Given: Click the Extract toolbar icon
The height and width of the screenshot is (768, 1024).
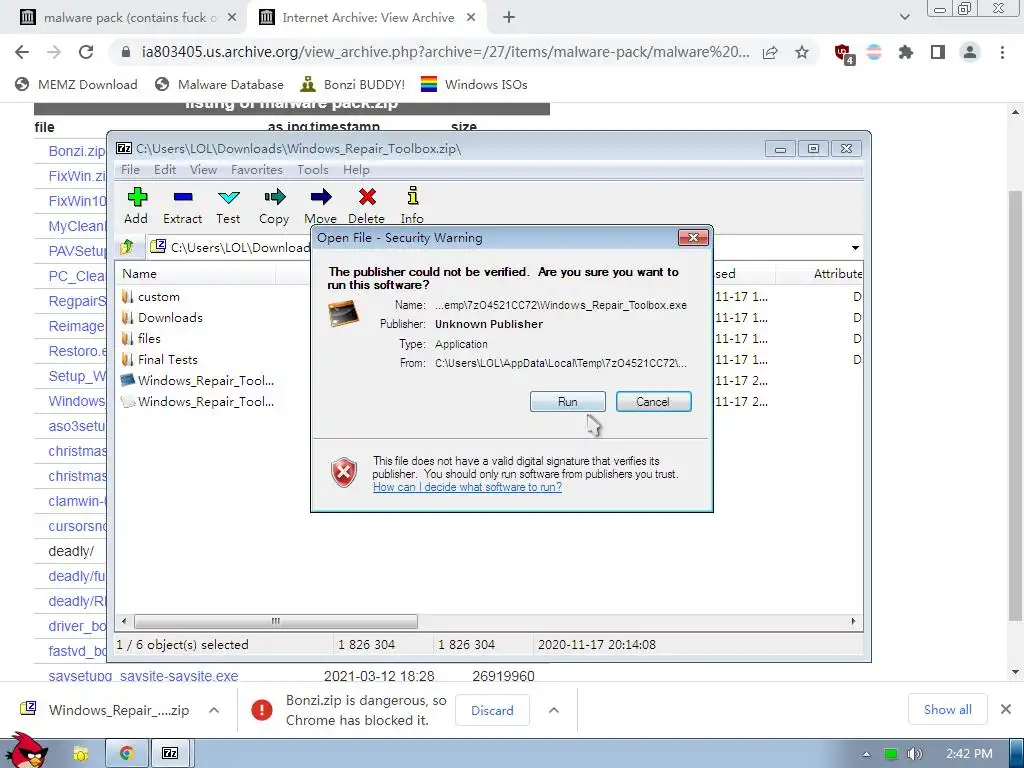Looking at the screenshot, I should (x=182, y=206).
